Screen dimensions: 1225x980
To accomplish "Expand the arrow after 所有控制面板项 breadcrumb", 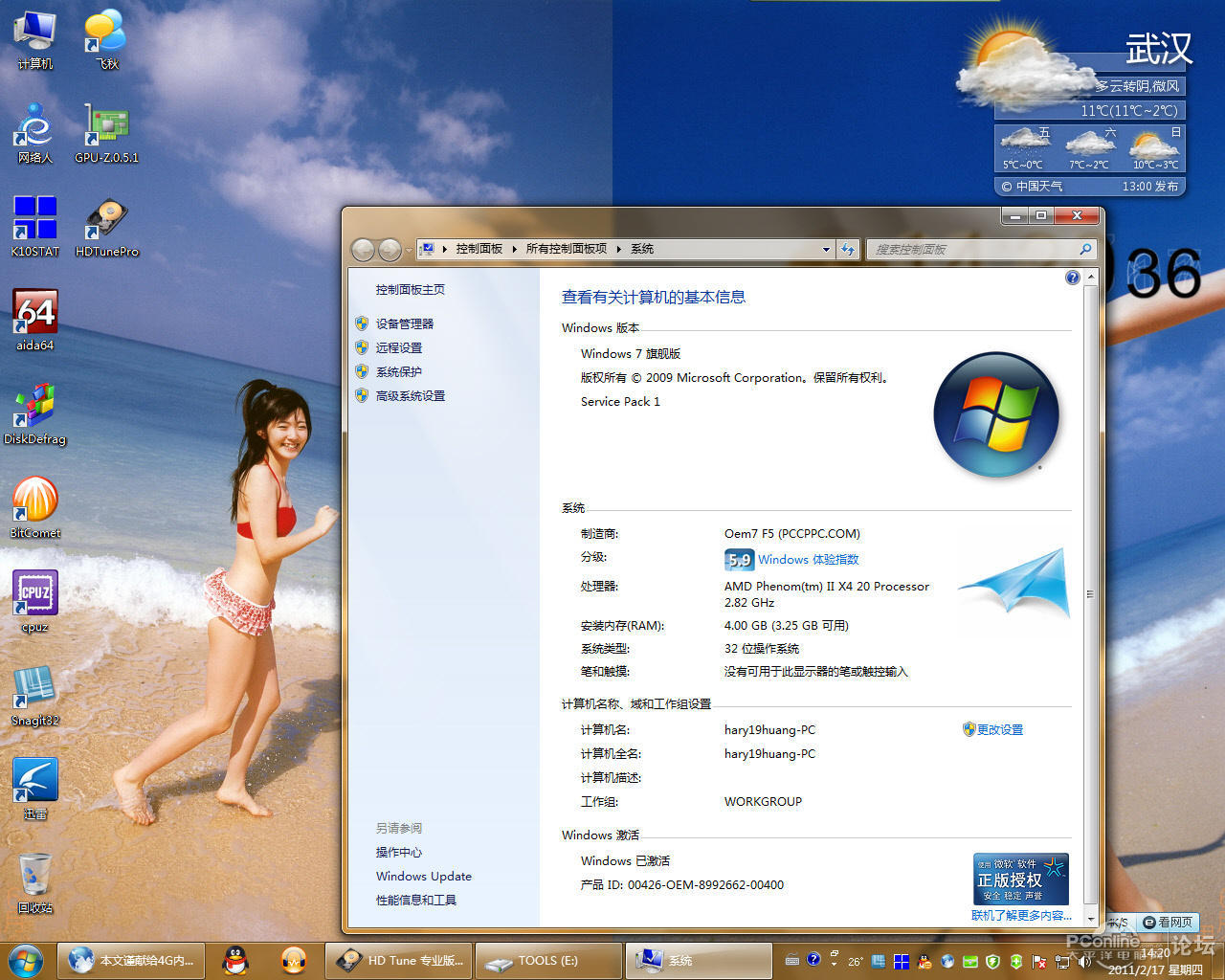I will [619, 249].
